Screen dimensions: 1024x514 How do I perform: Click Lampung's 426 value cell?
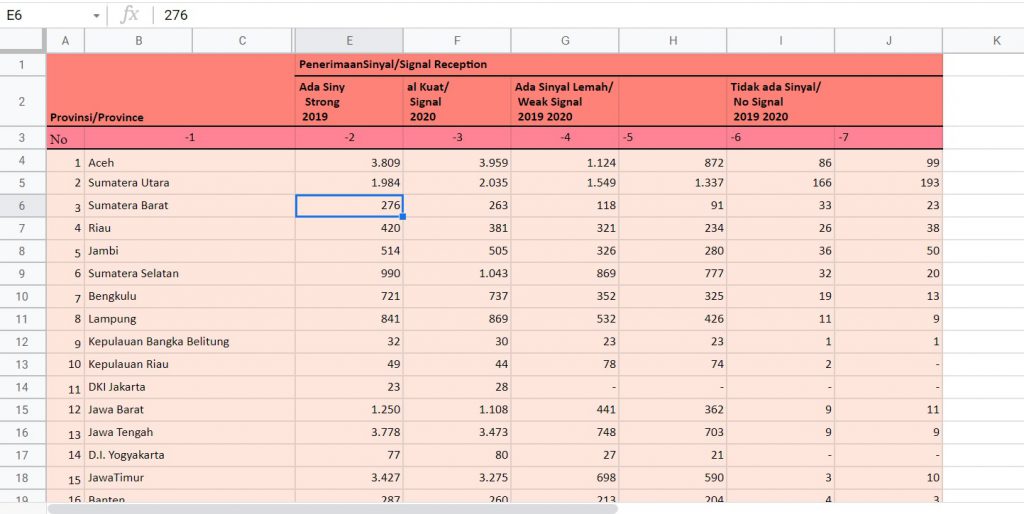pos(673,319)
